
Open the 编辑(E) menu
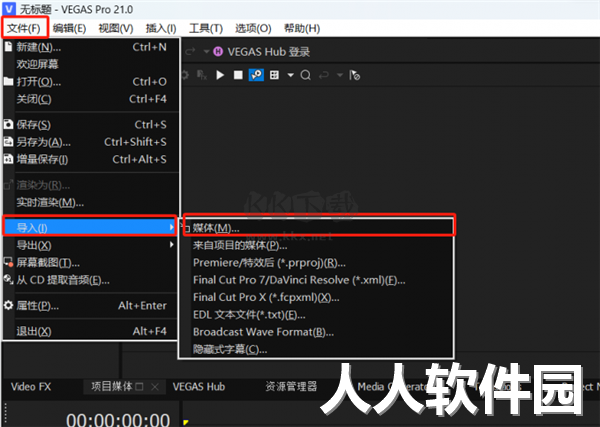(x=69, y=28)
